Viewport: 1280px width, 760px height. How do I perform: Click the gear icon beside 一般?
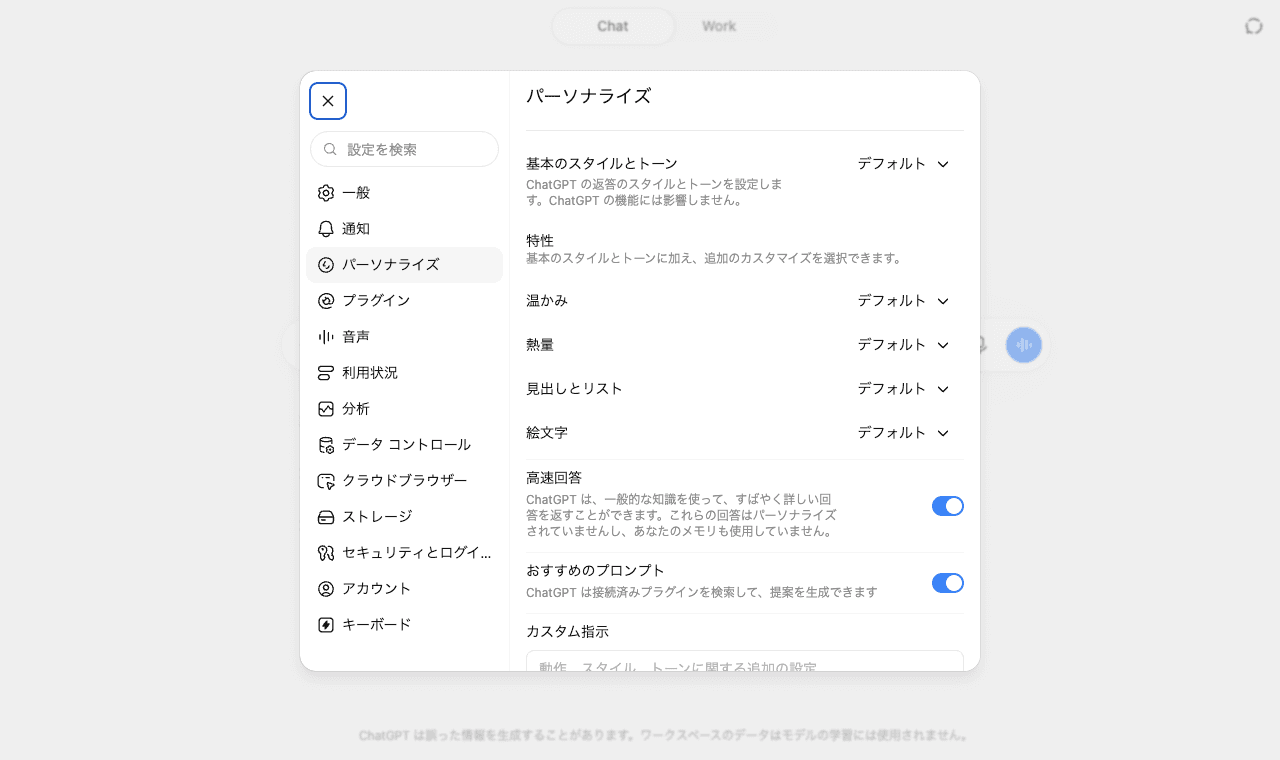(326, 193)
